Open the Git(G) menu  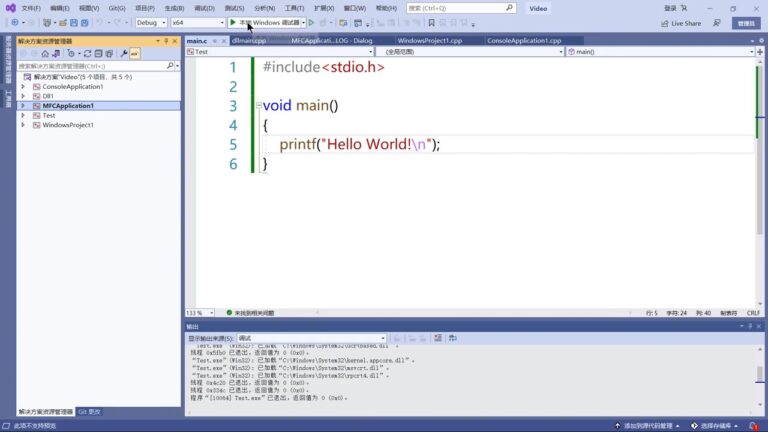[x=117, y=8]
